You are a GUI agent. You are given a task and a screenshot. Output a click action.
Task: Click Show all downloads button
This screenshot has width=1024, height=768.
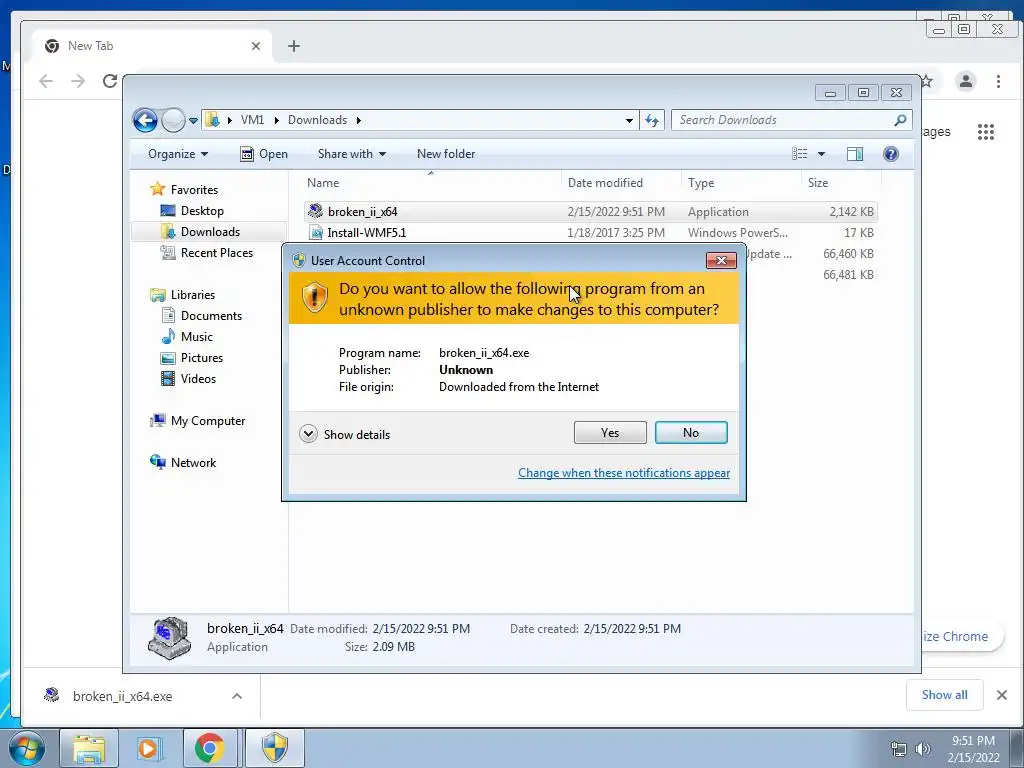point(944,695)
